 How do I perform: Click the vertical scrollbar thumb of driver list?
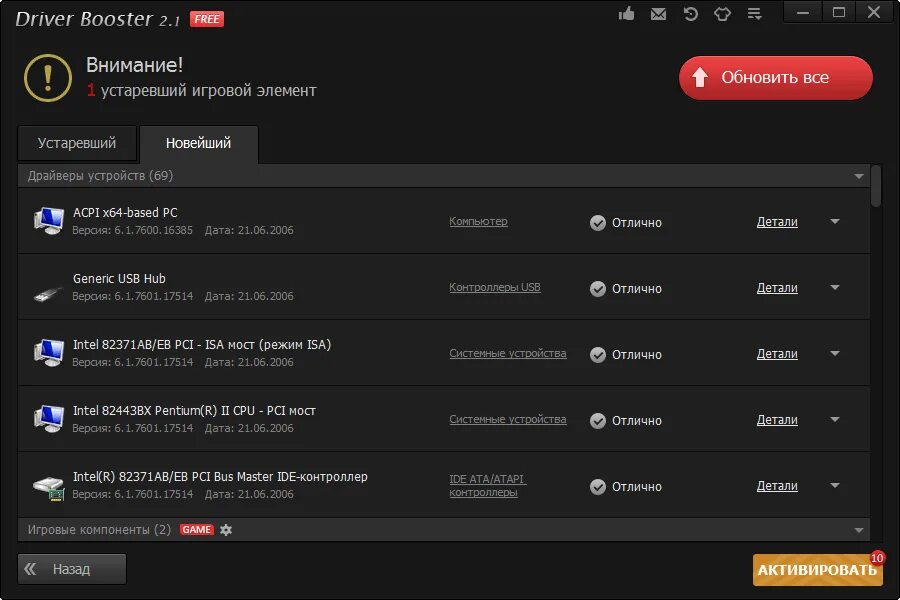click(875, 186)
